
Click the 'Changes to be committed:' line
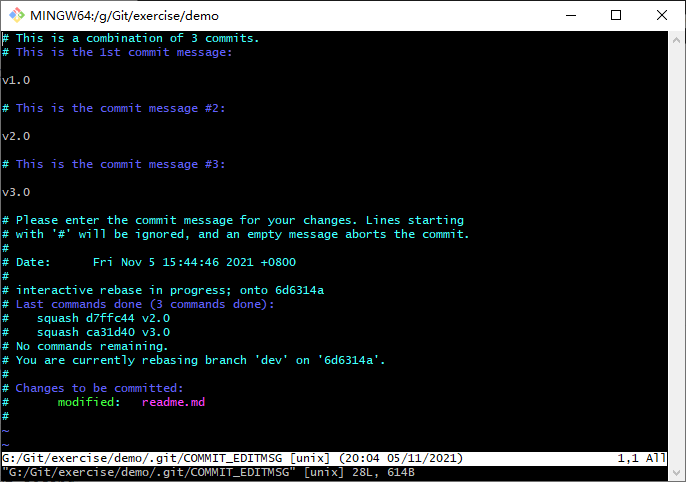click(x=93, y=388)
